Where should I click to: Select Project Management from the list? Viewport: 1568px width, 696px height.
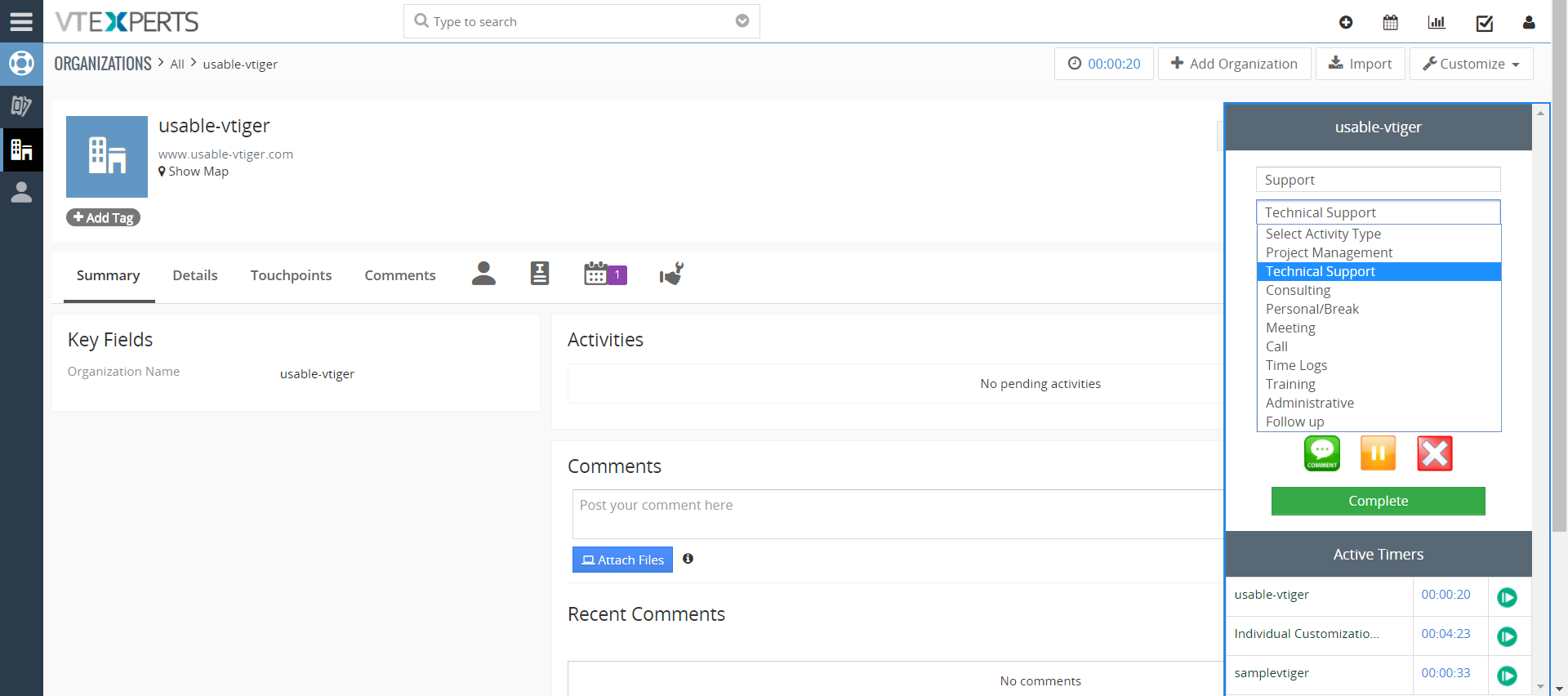[x=1379, y=252]
